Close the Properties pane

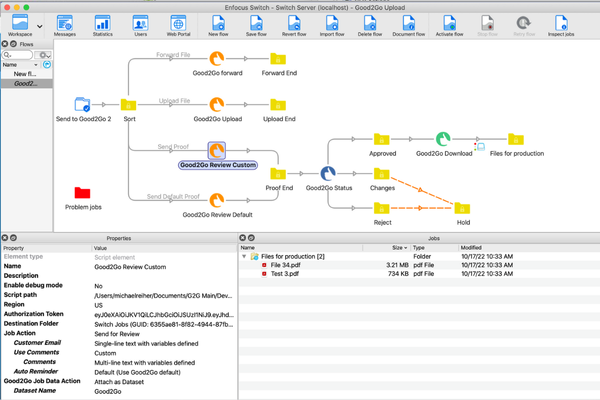(5, 238)
